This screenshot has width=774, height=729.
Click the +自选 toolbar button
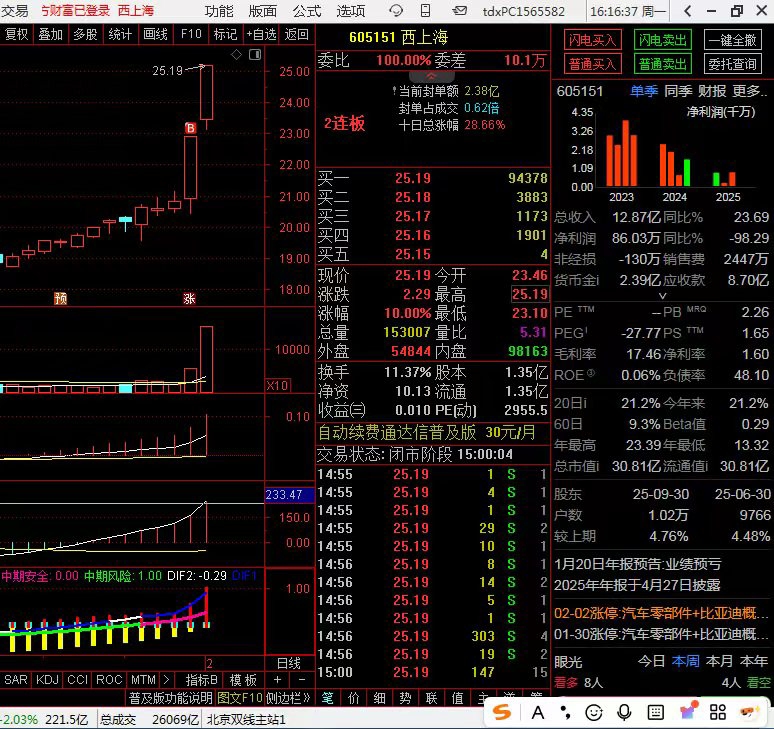261,34
